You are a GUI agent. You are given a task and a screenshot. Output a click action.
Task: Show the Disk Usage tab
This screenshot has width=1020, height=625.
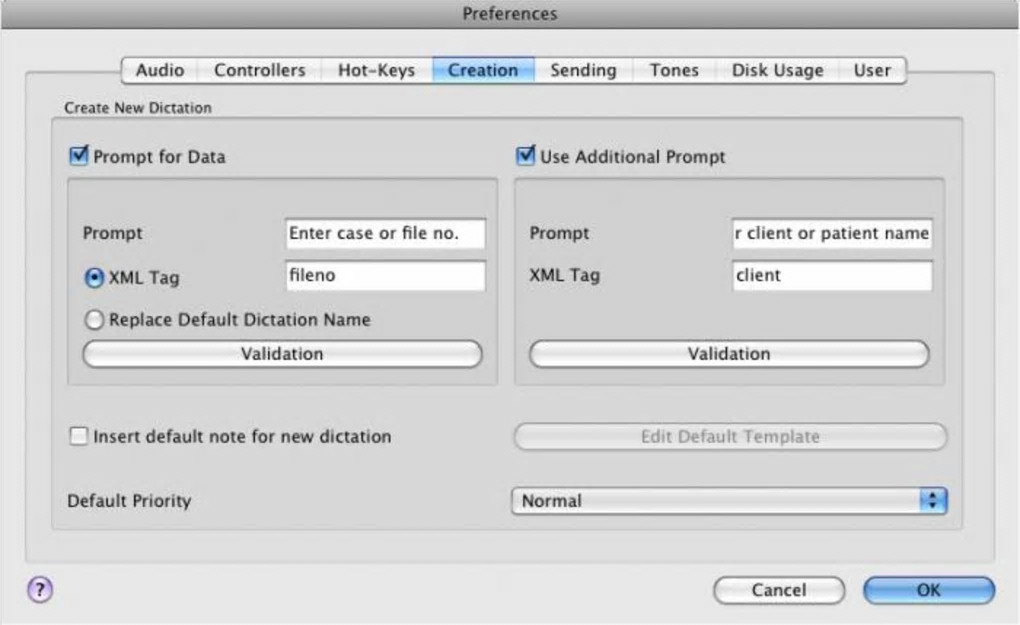777,70
